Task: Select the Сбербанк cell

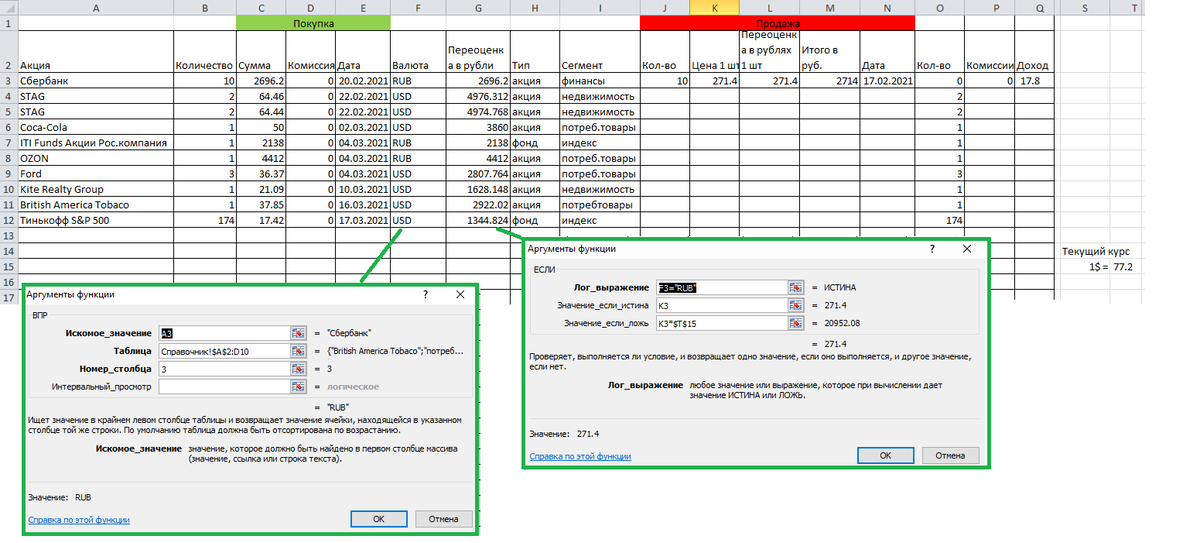Action: (95, 80)
